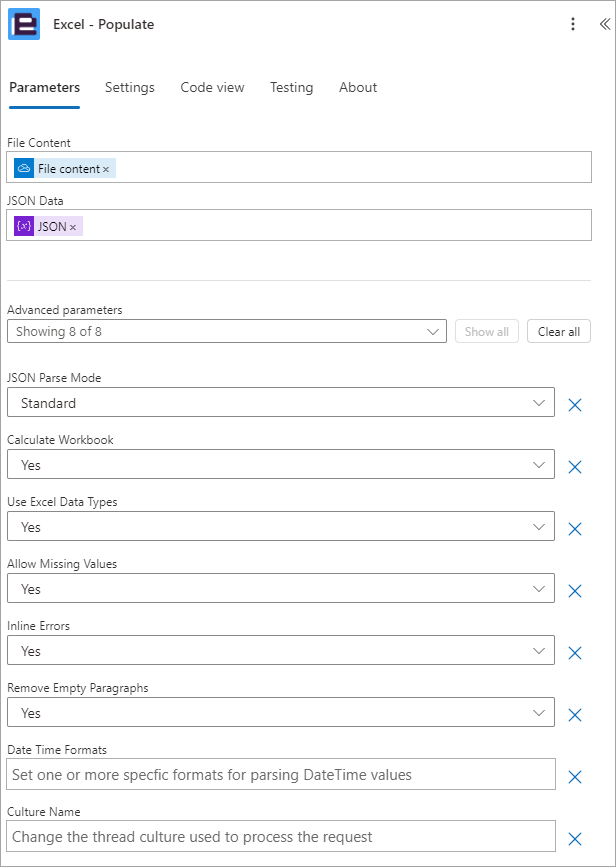
Task: Switch to the Parameters tab
Action: point(45,87)
